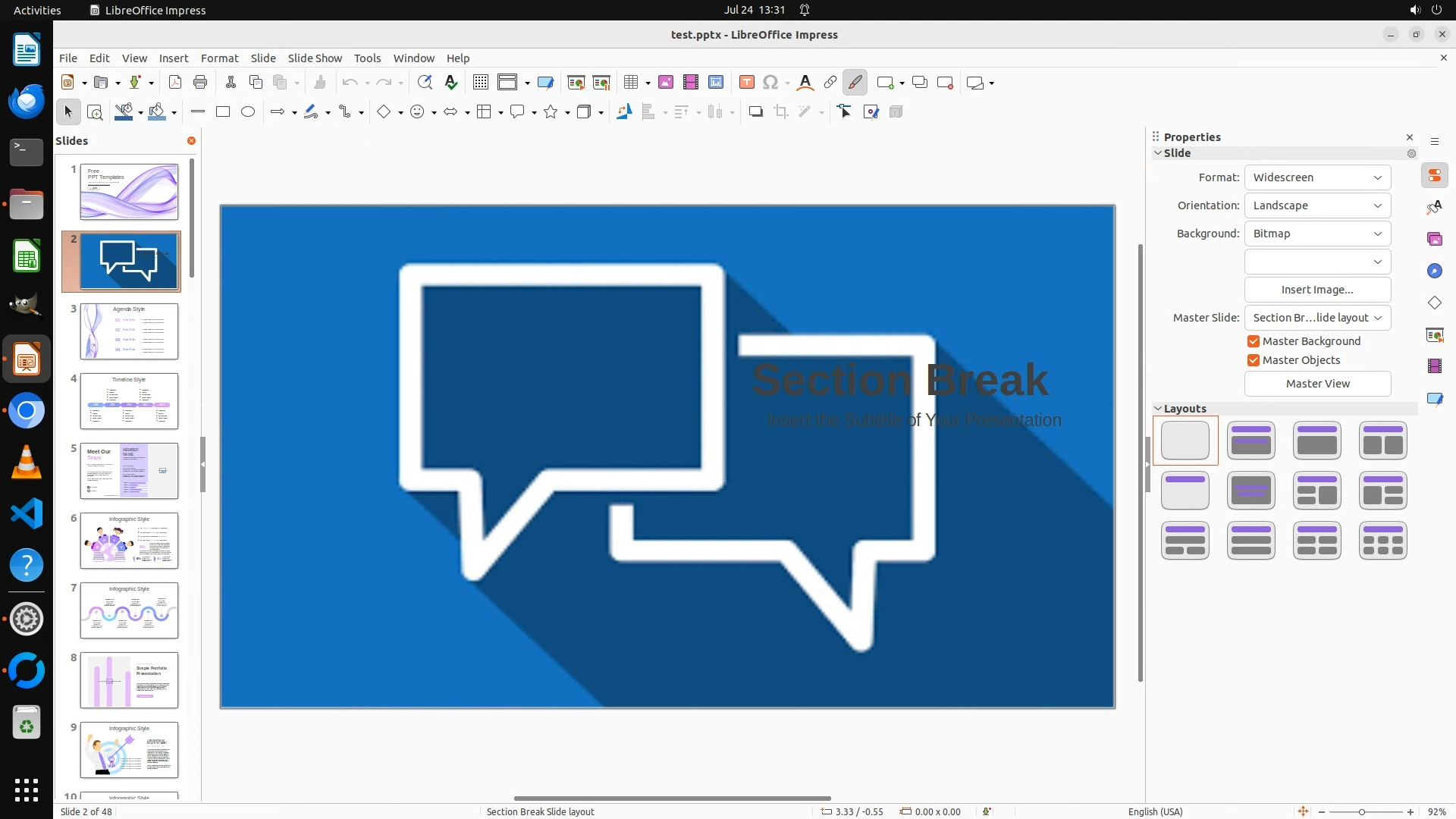This screenshot has height=819, width=1456.
Task: Click the Print toolbar icon
Action: click(x=200, y=83)
